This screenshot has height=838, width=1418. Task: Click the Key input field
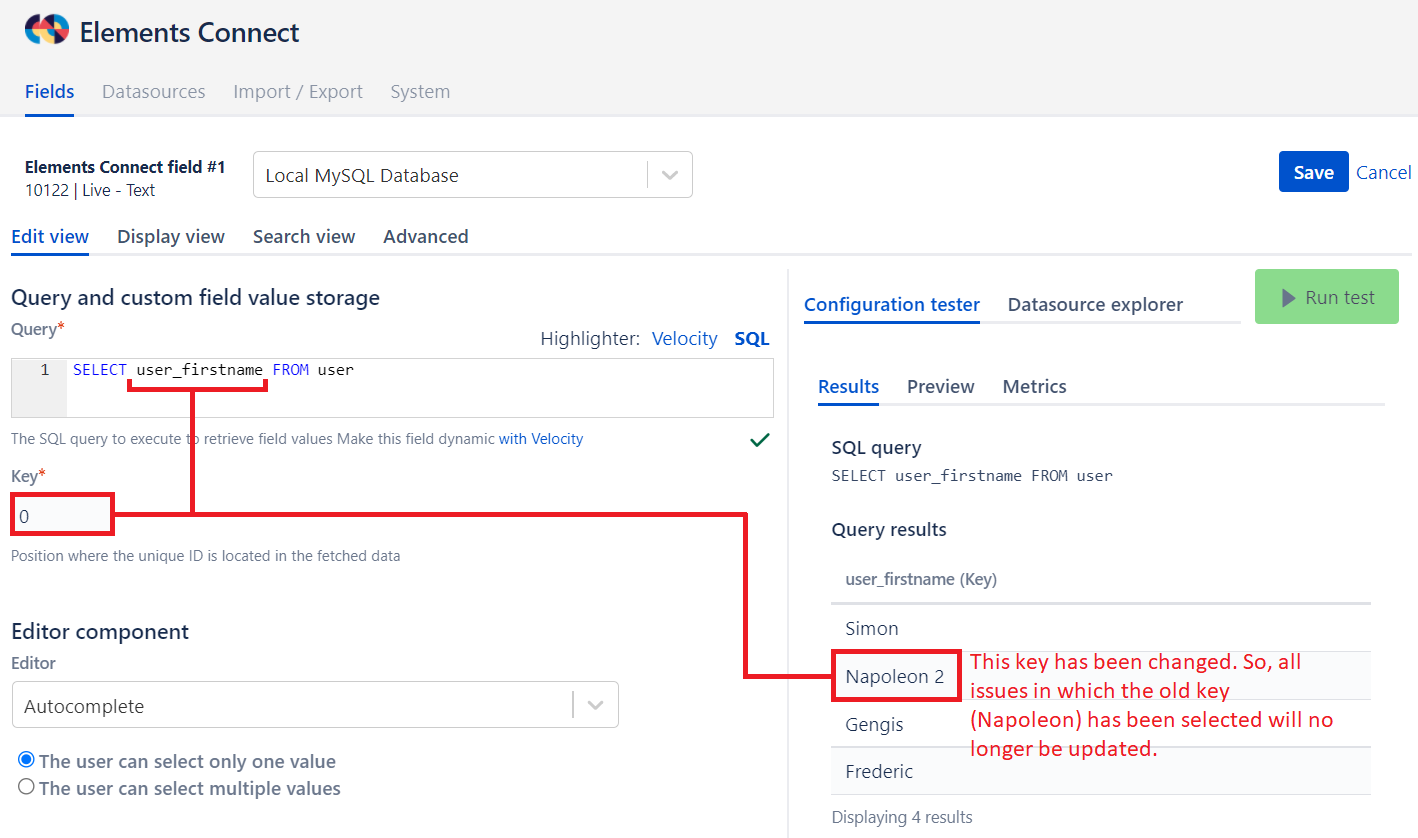pyautogui.click(x=62, y=516)
